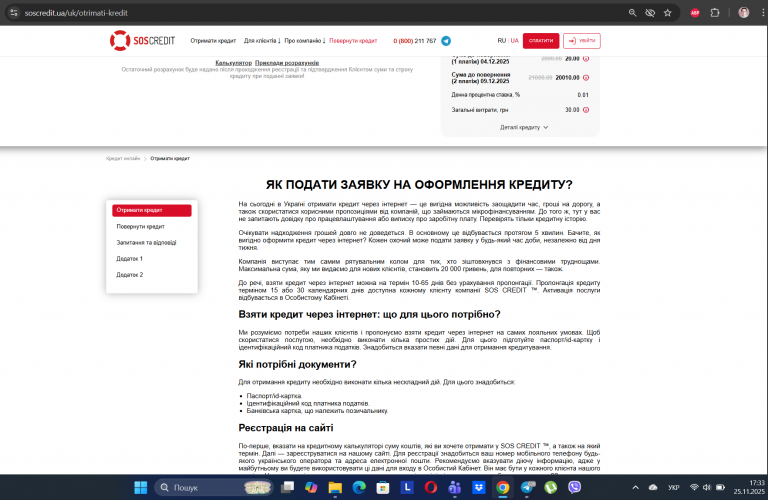Click info icon next to 30.00 total costs

586,110
